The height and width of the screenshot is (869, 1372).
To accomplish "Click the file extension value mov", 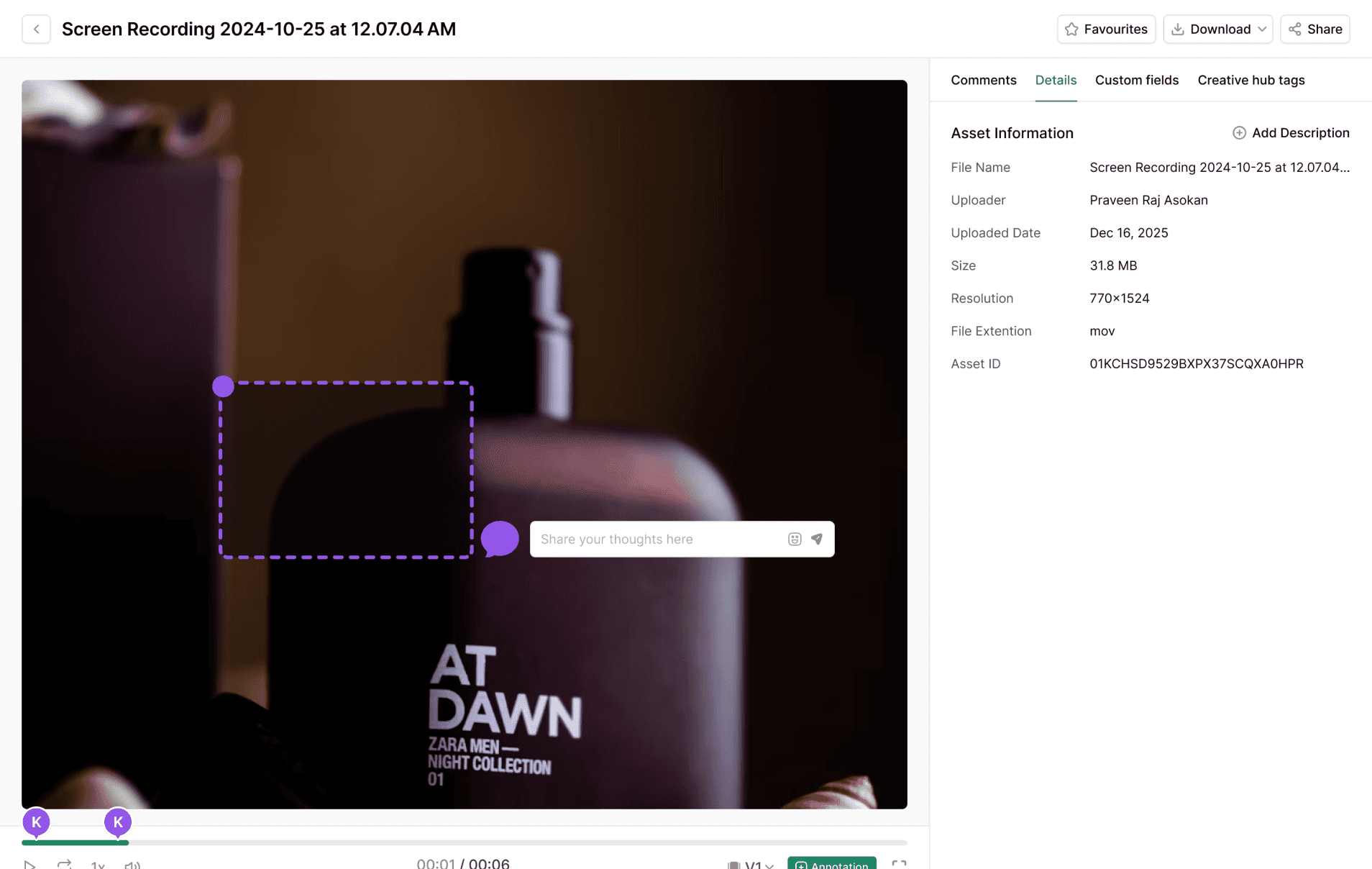I will pos(1102,331).
